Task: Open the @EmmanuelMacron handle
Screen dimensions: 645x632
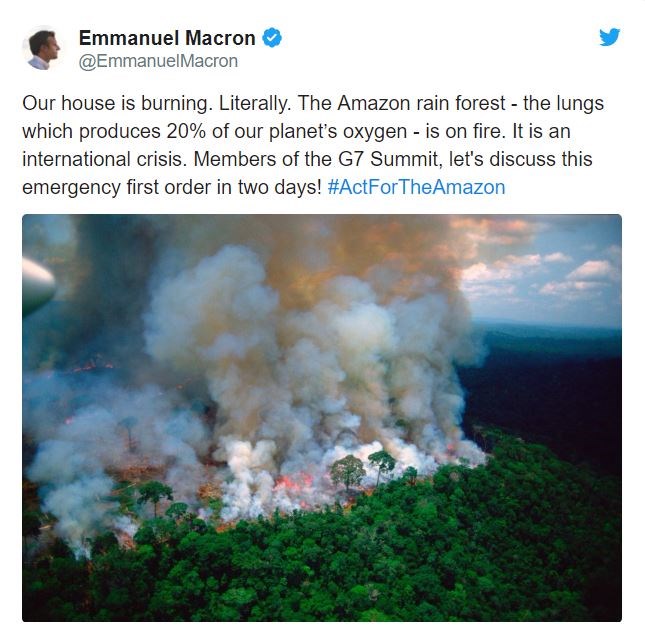Action: tap(158, 61)
